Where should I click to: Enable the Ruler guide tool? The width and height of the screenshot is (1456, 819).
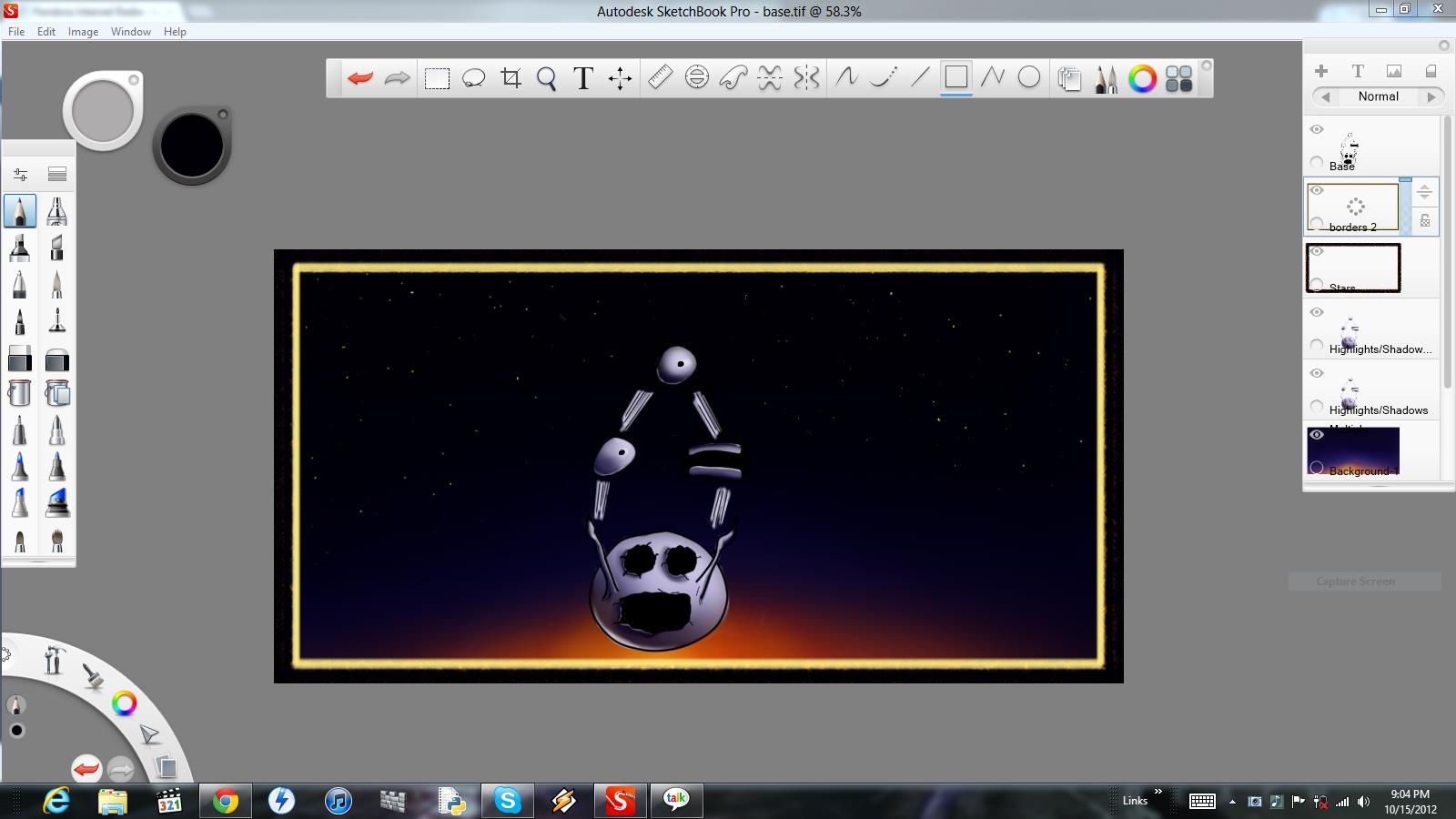[x=660, y=77]
